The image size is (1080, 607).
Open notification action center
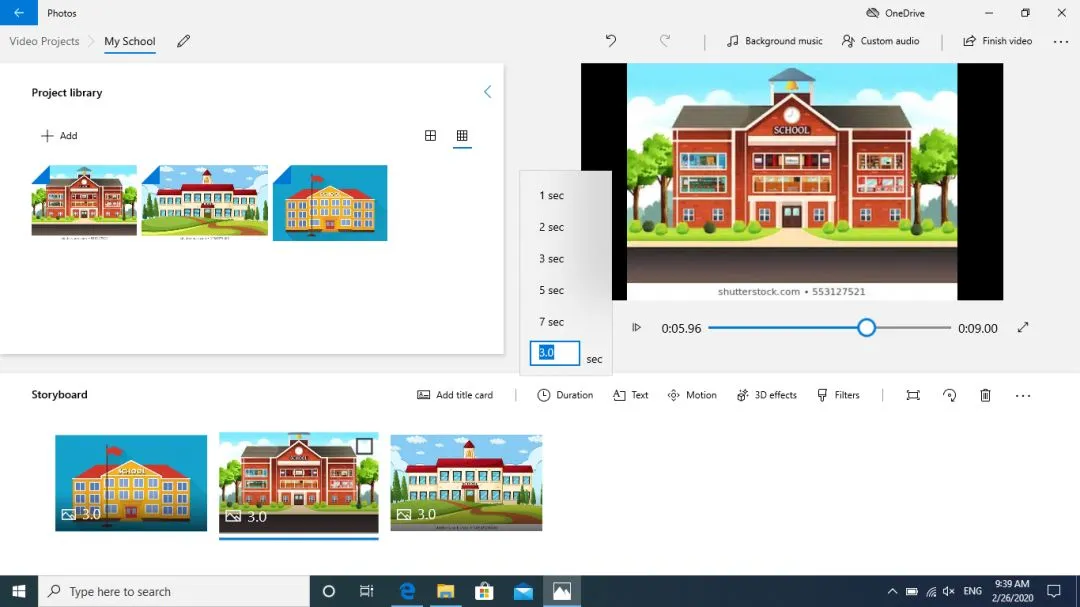(x=1054, y=591)
